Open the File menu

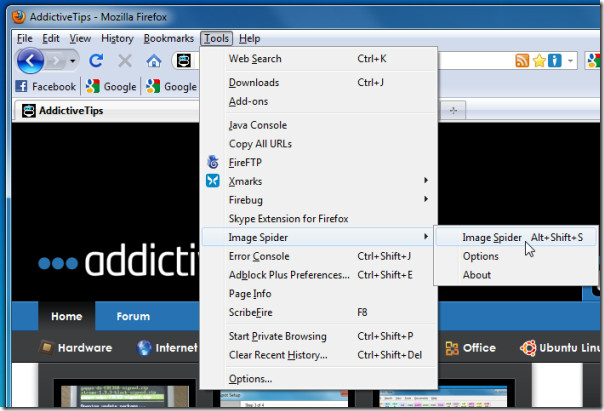[25, 39]
